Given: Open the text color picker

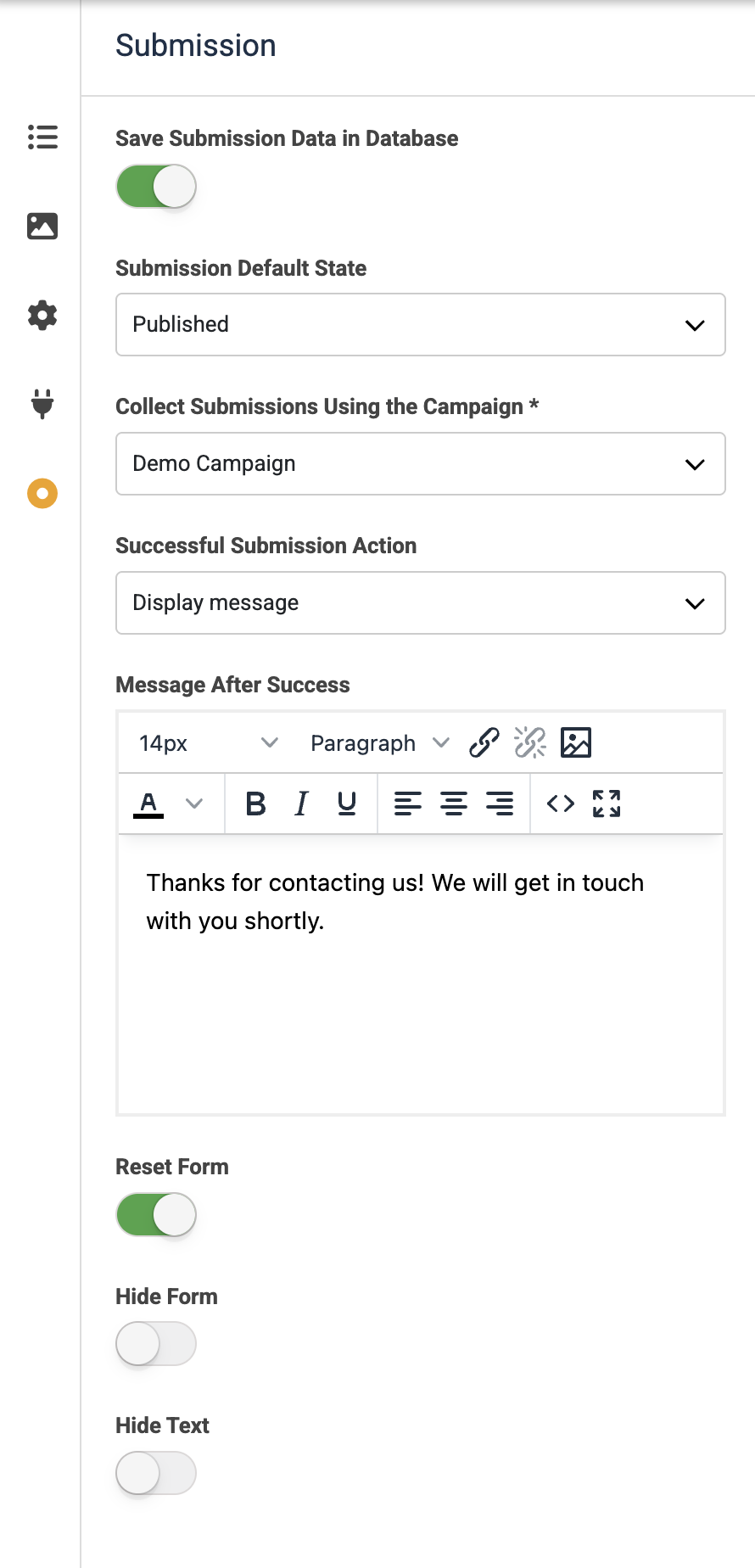Looking at the screenshot, I should click(194, 804).
